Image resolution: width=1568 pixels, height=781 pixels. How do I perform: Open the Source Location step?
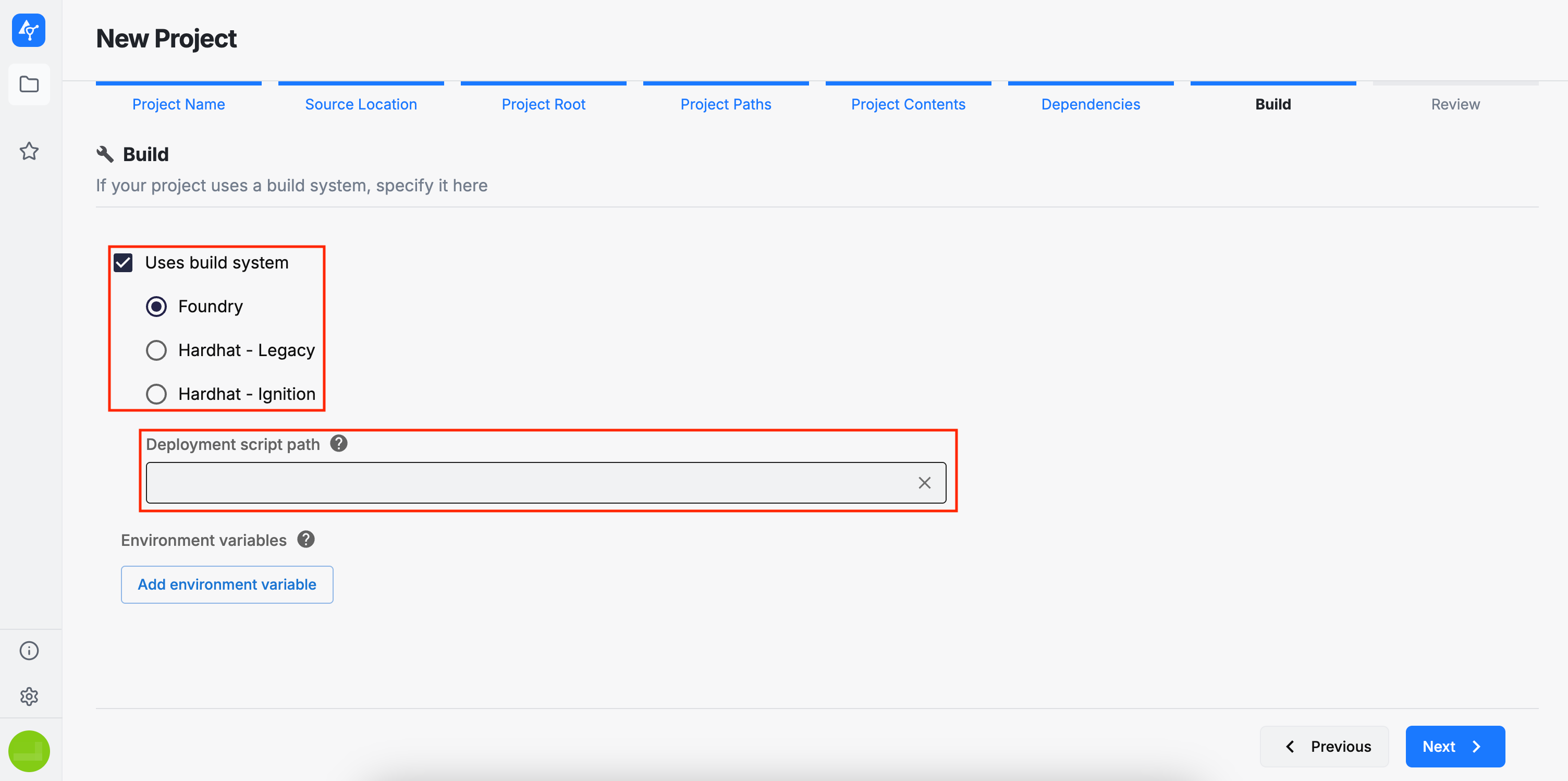pyautogui.click(x=361, y=104)
